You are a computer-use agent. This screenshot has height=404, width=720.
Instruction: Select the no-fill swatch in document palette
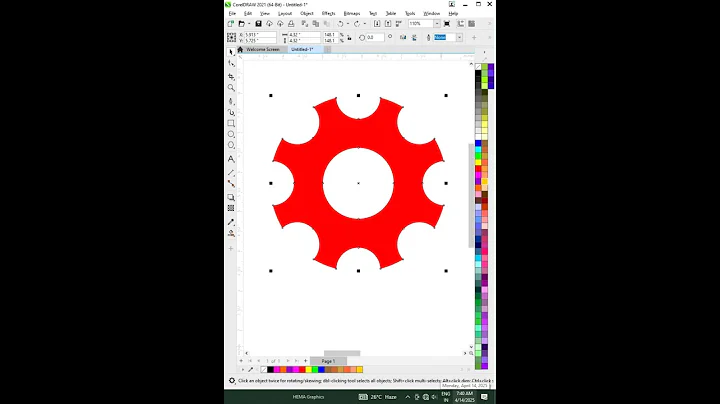[264, 370]
